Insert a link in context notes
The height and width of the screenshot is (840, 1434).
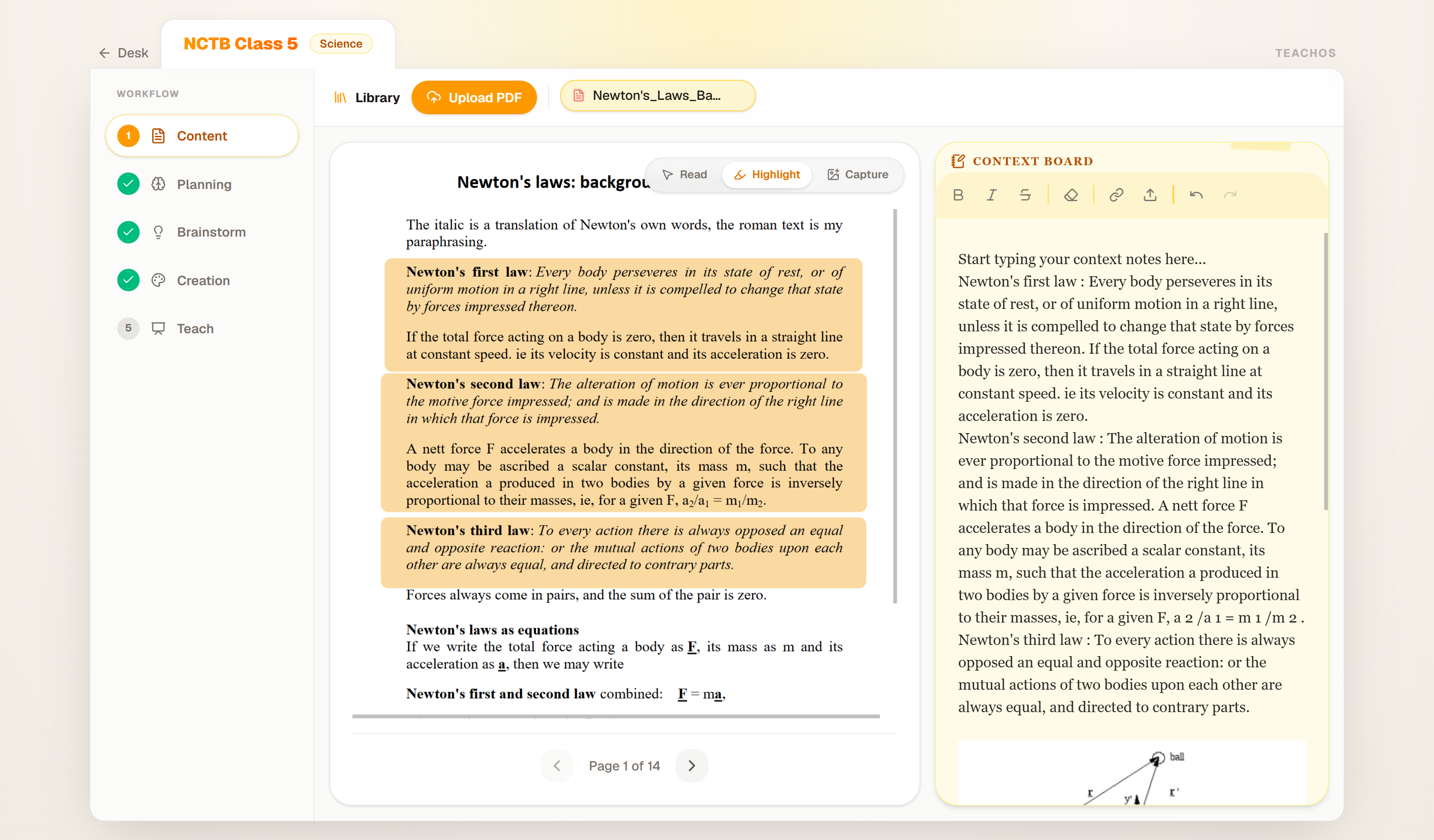click(1116, 195)
